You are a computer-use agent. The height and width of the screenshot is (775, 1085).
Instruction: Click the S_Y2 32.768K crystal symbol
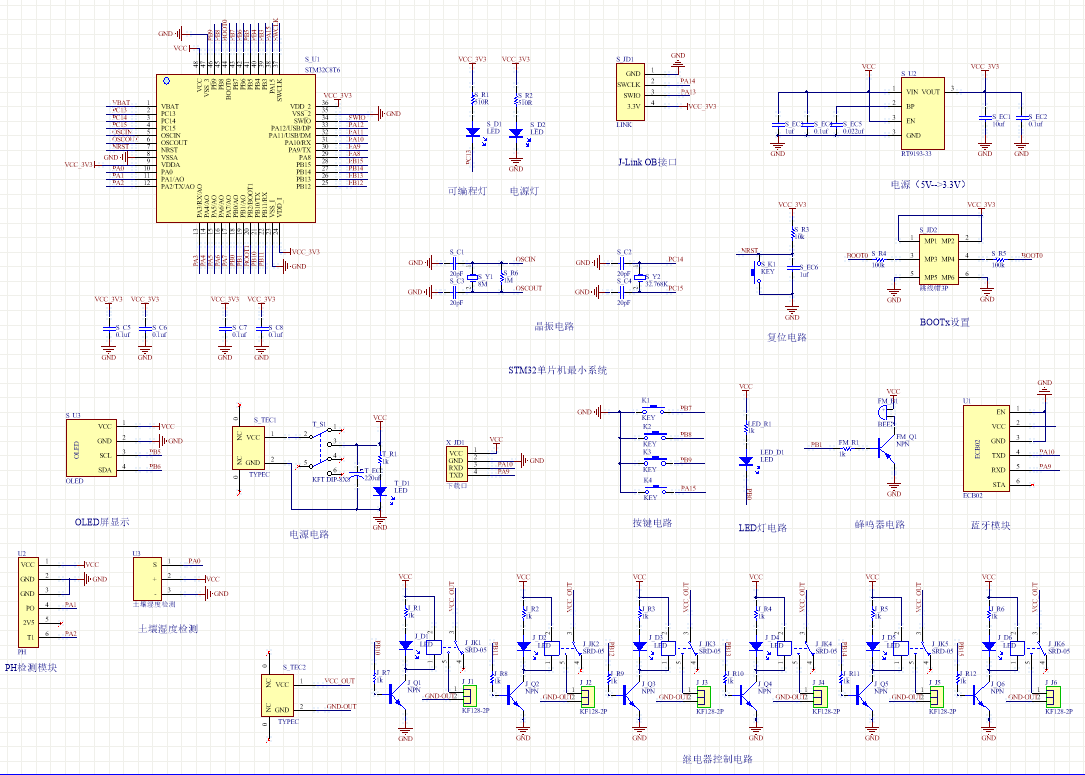tap(641, 277)
